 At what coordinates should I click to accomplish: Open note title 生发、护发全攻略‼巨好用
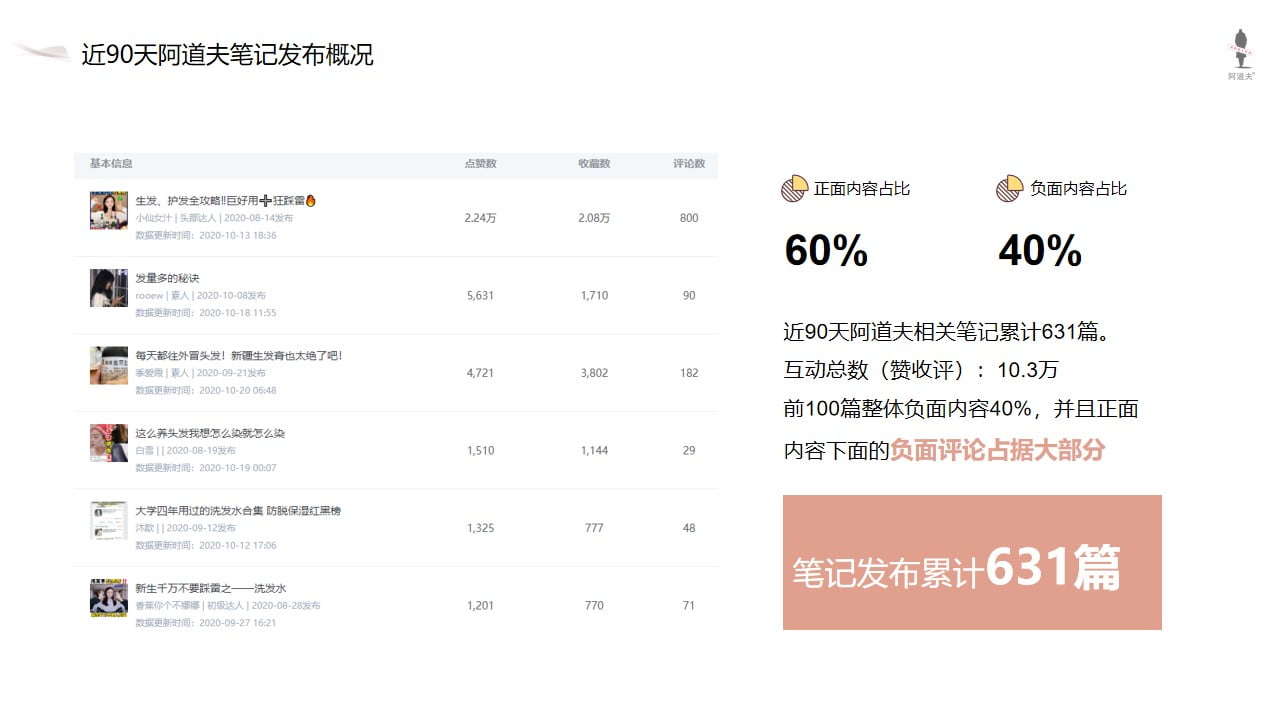pyautogui.click(x=226, y=200)
